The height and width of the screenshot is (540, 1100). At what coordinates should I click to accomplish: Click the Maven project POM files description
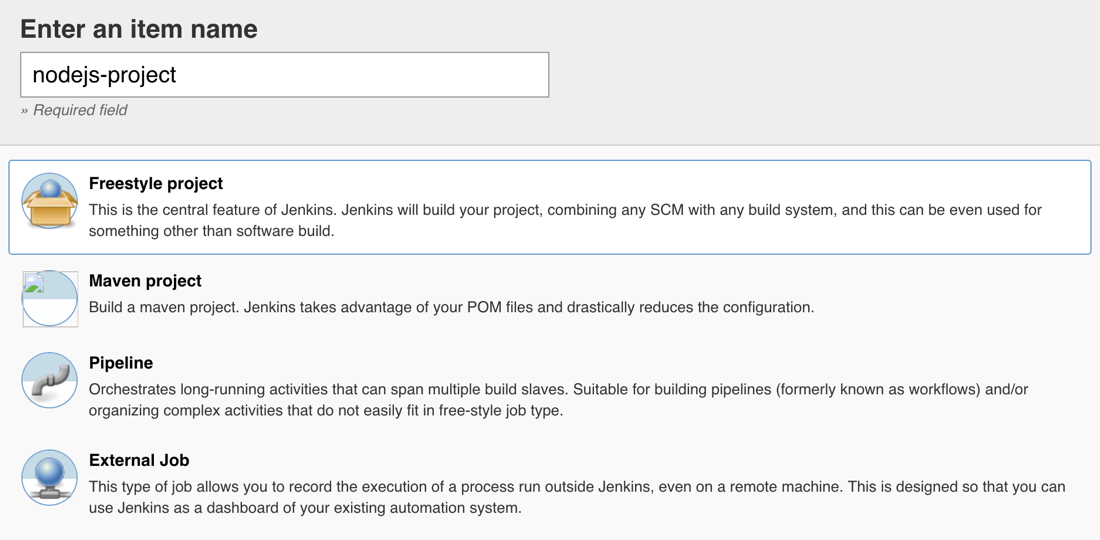(x=451, y=307)
